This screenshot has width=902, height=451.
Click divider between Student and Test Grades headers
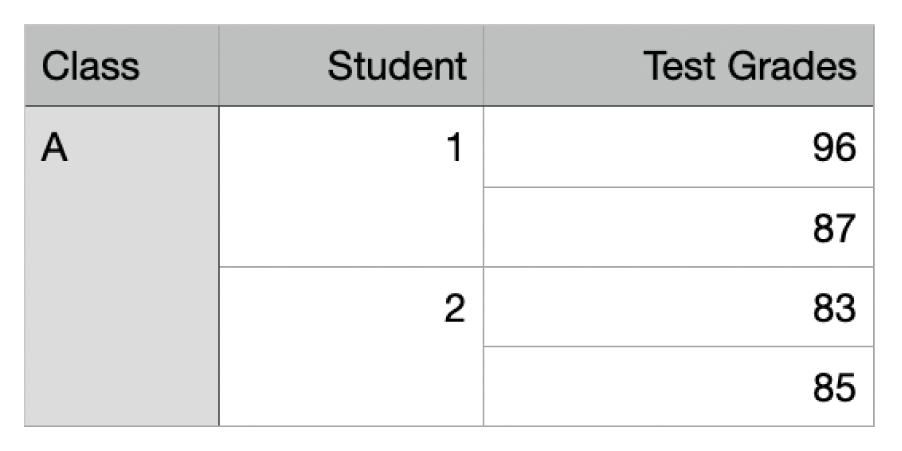(x=483, y=66)
